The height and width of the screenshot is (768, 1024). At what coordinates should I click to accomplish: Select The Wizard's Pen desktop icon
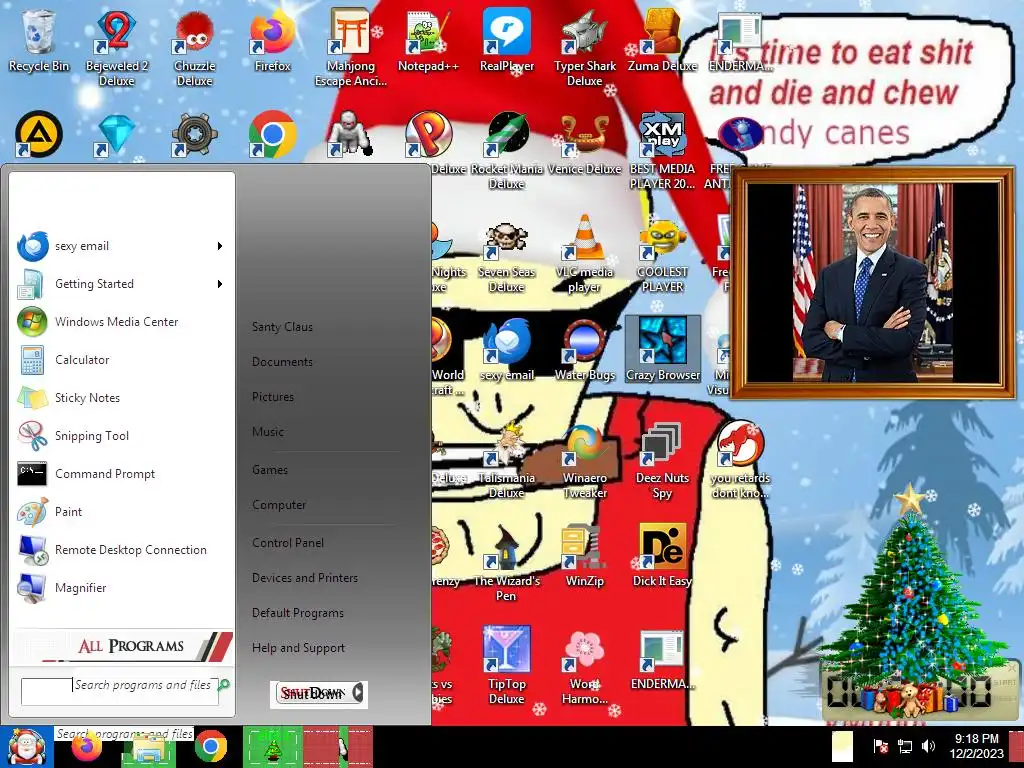coord(507,563)
